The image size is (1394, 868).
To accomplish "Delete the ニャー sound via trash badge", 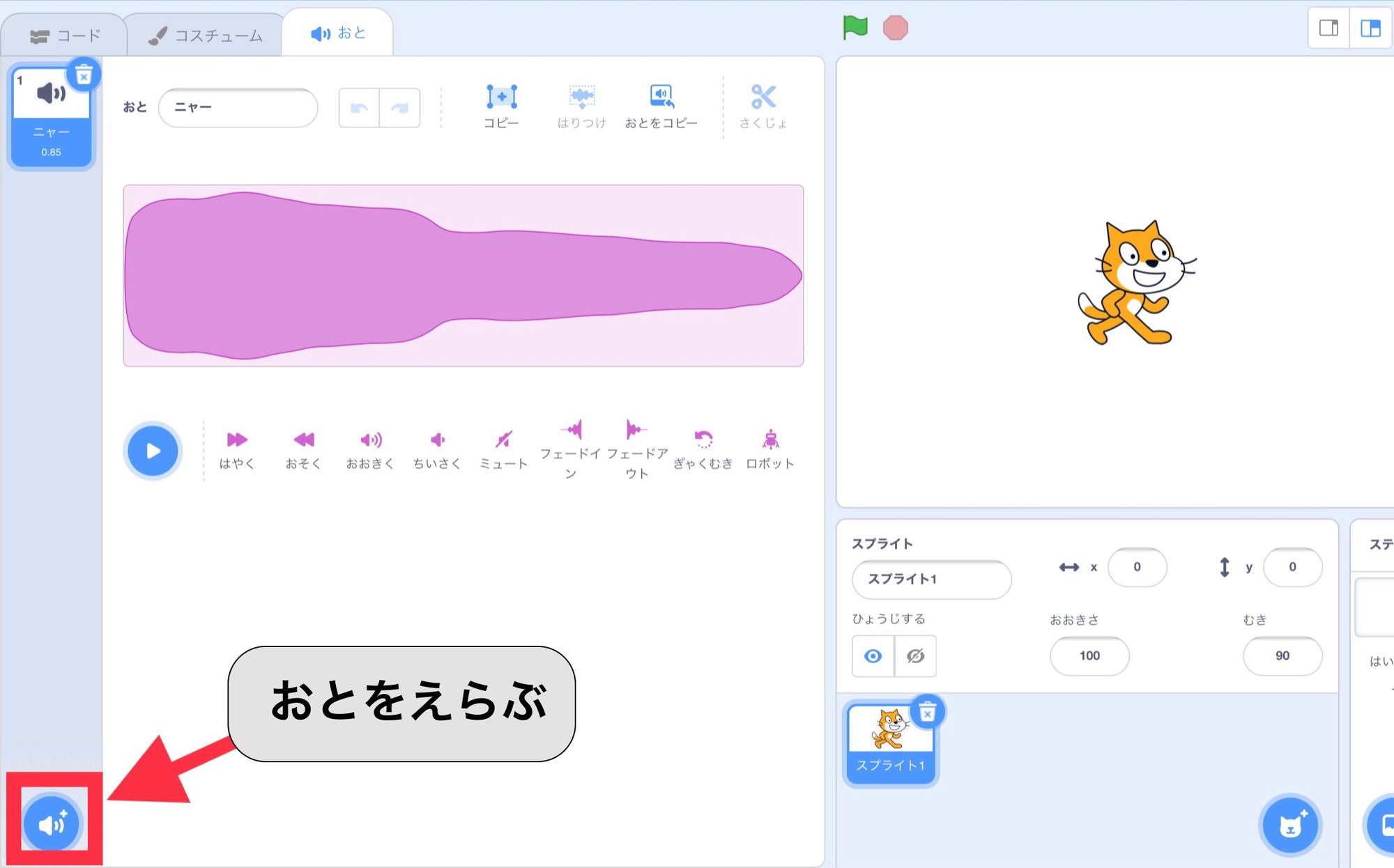I will pyautogui.click(x=83, y=76).
